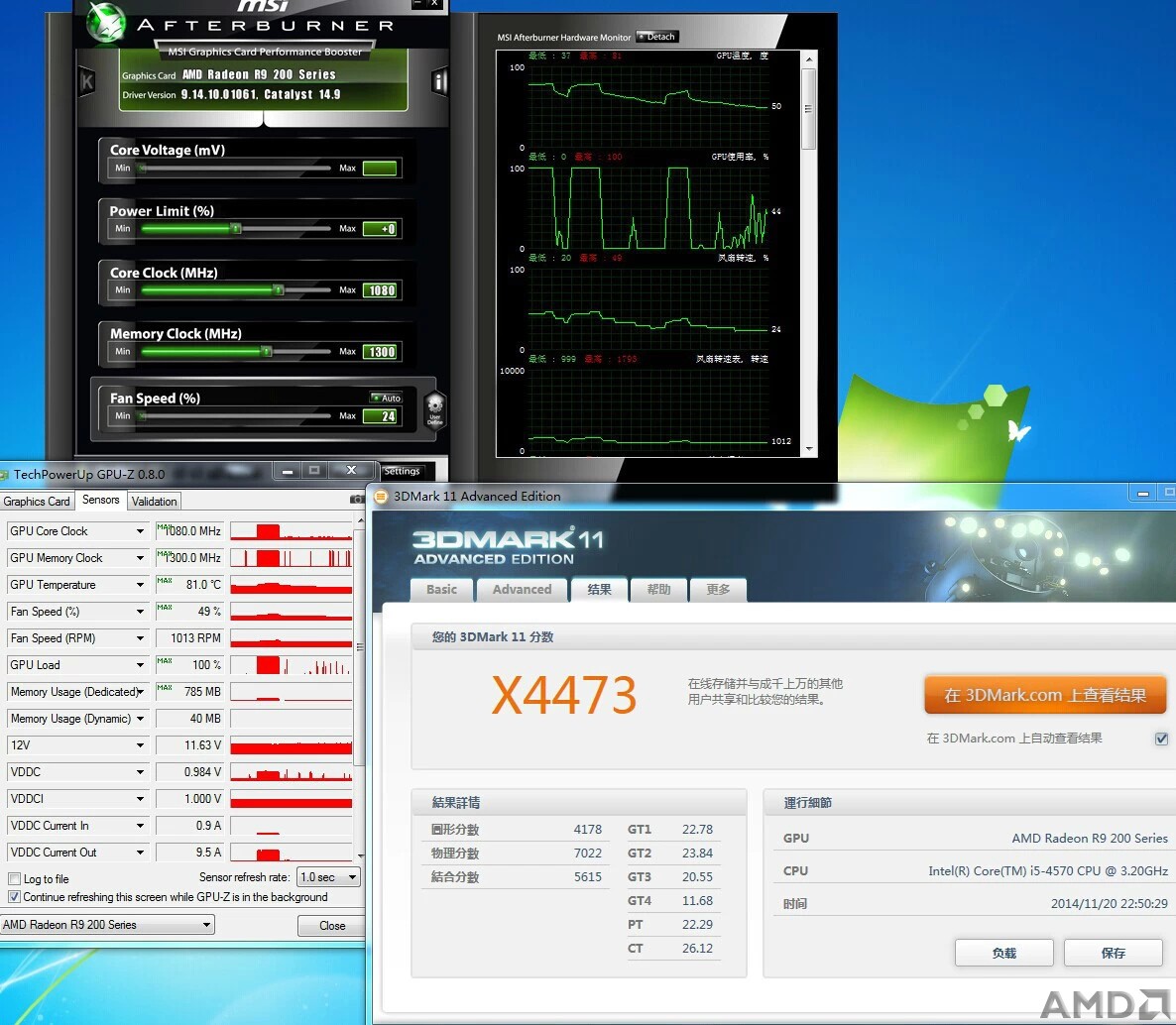Screen dimensions: 1176x1025
Task: Click the Core Clock 1080 value field
Action: (x=380, y=290)
